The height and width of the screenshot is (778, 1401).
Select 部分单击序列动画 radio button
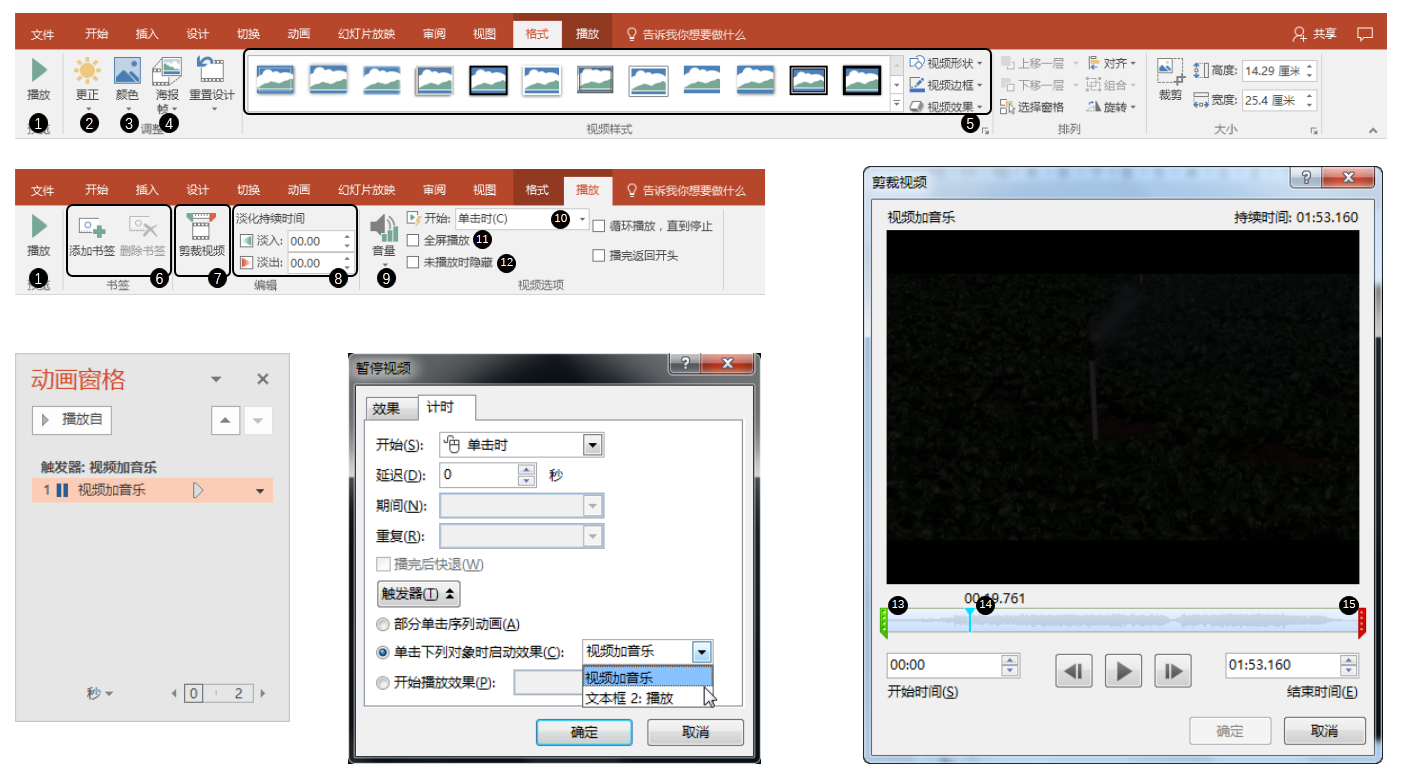[x=383, y=624]
